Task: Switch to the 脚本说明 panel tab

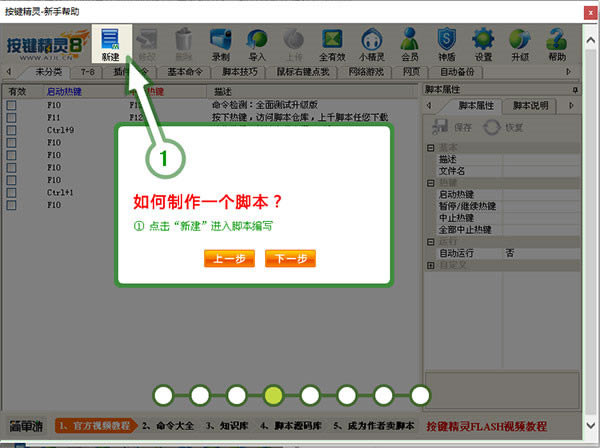Action: [530, 106]
